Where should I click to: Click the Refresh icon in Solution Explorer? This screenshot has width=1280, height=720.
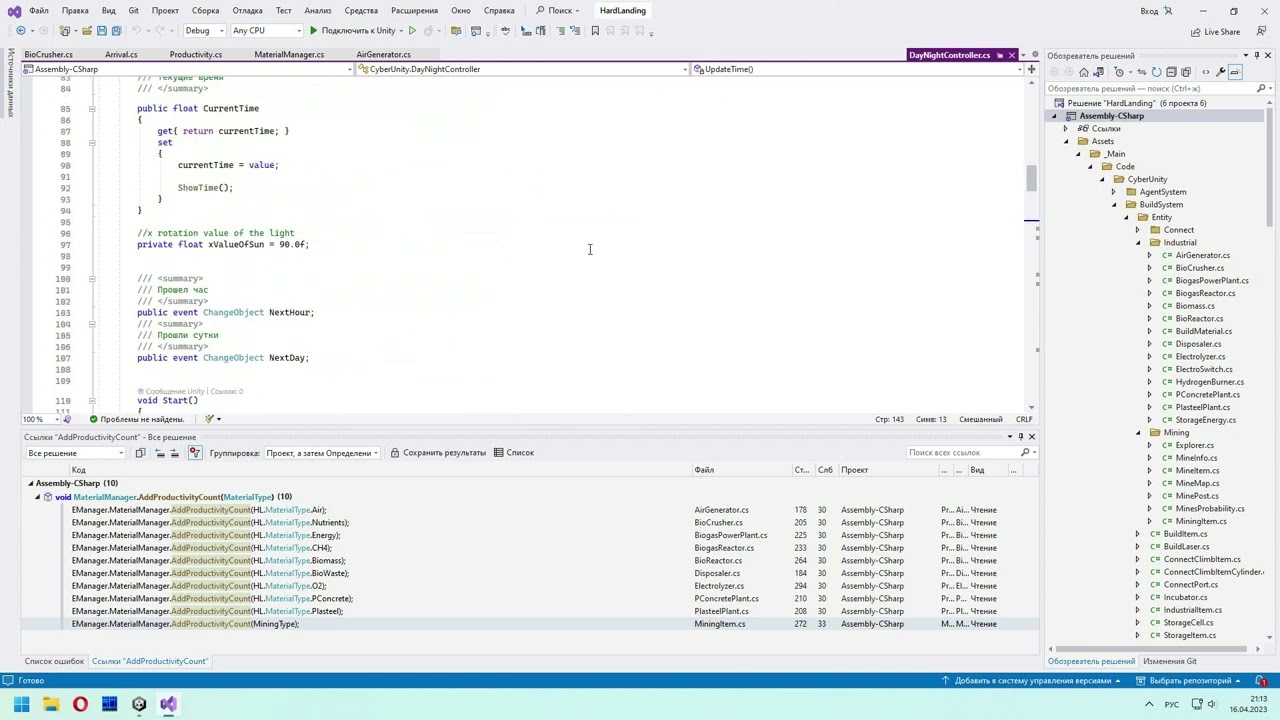click(x=1156, y=72)
